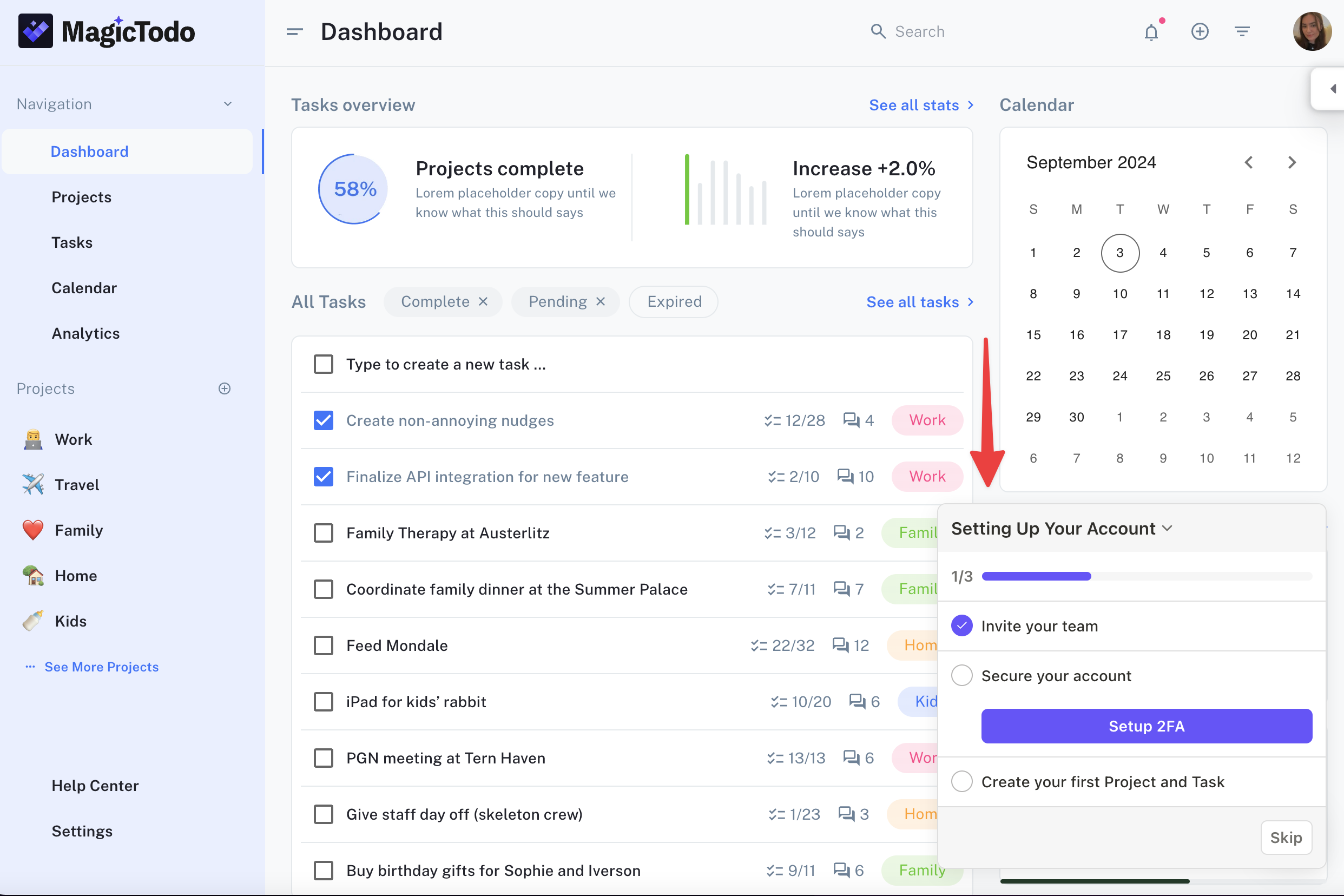Expand the 'Setting Up Your Account' section
The width and height of the screenshot is (1344, 896).
1168,528
